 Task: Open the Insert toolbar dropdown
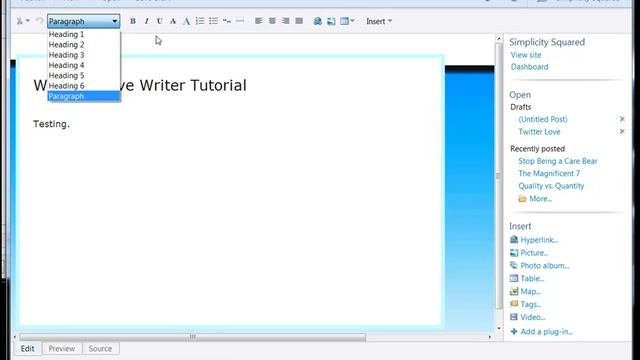coord(379,21)
